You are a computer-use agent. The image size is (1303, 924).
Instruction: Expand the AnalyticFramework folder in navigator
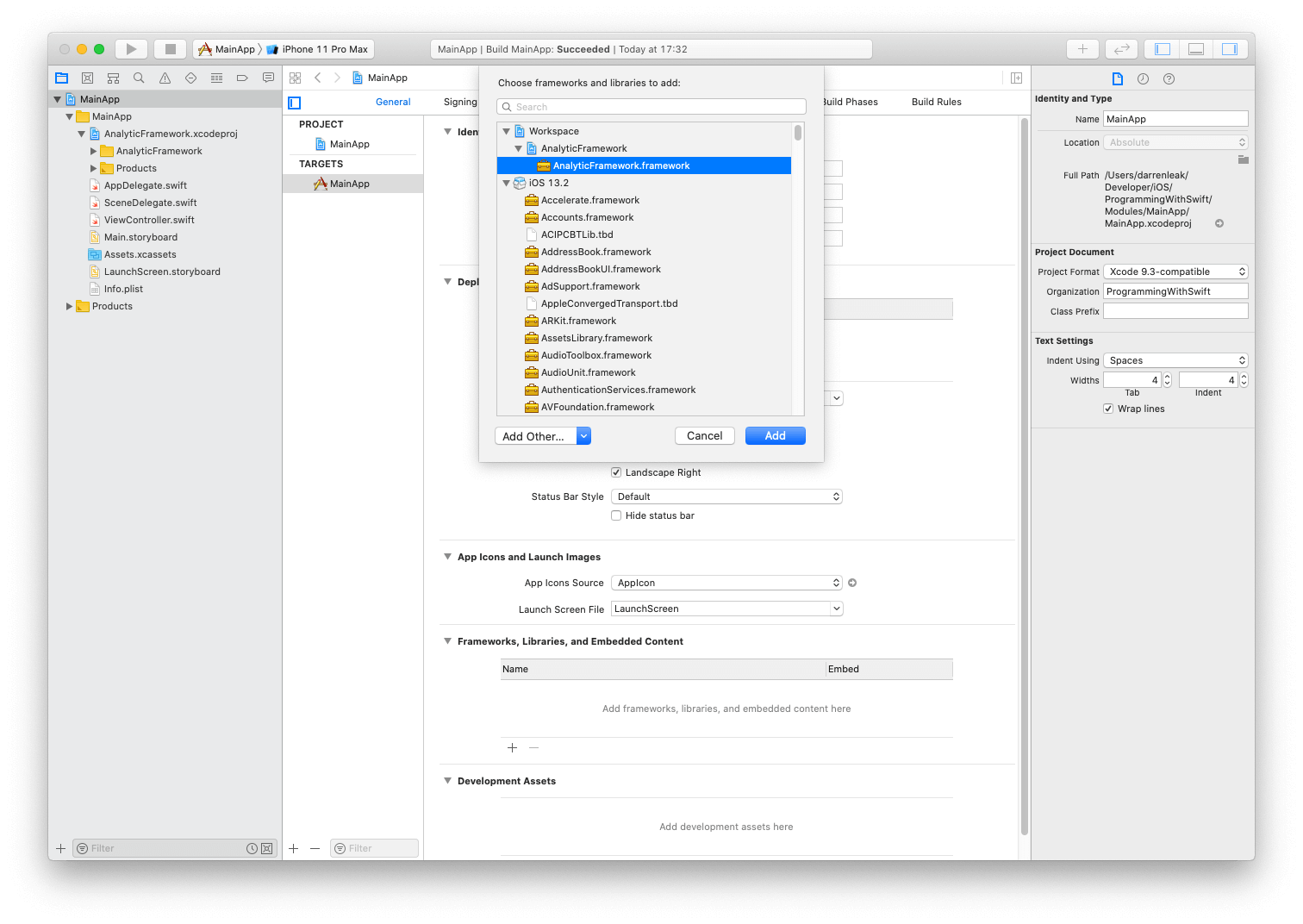point(93,151)
